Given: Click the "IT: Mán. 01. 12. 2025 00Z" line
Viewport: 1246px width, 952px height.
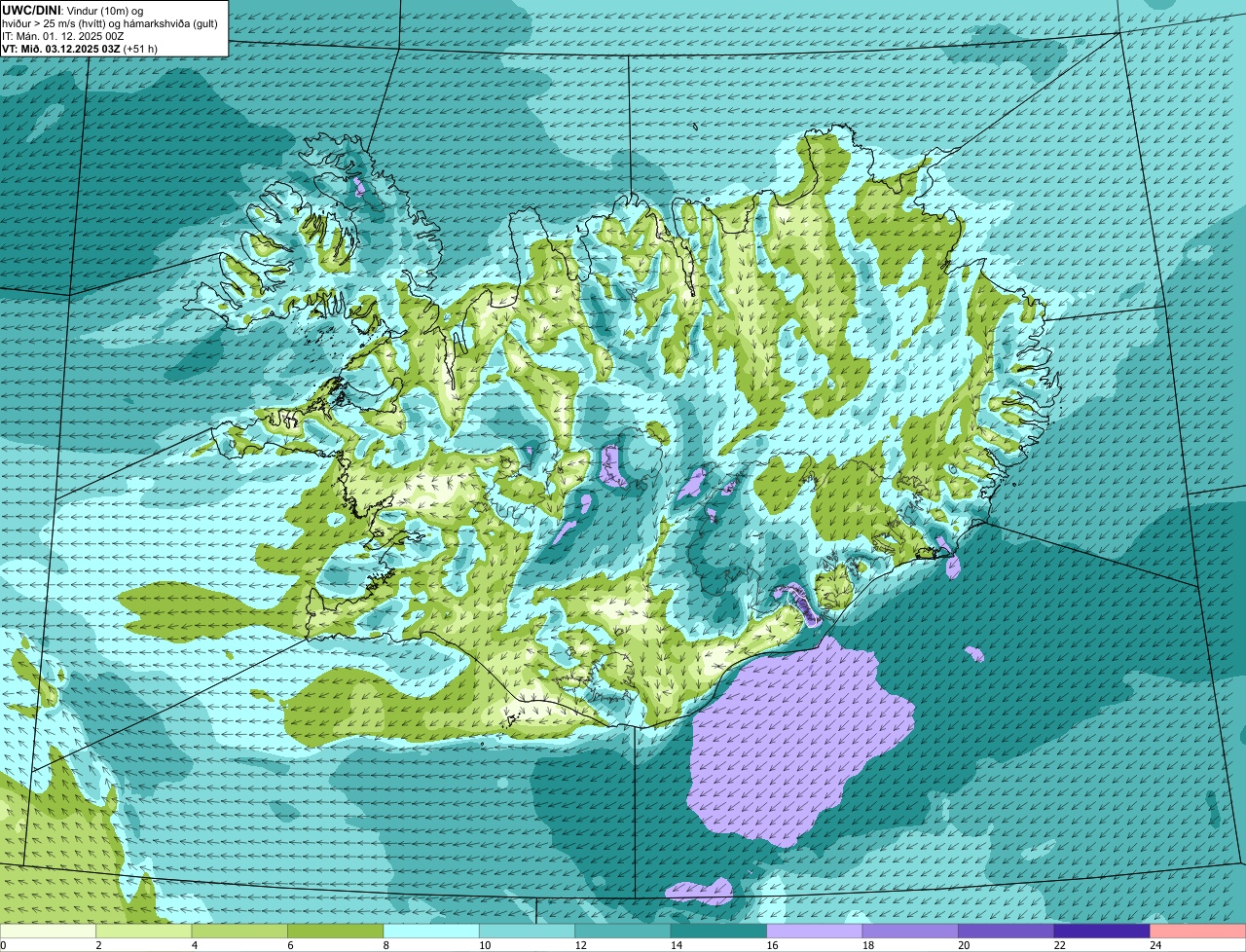Looking at the screenshot, I should point(63,36).
